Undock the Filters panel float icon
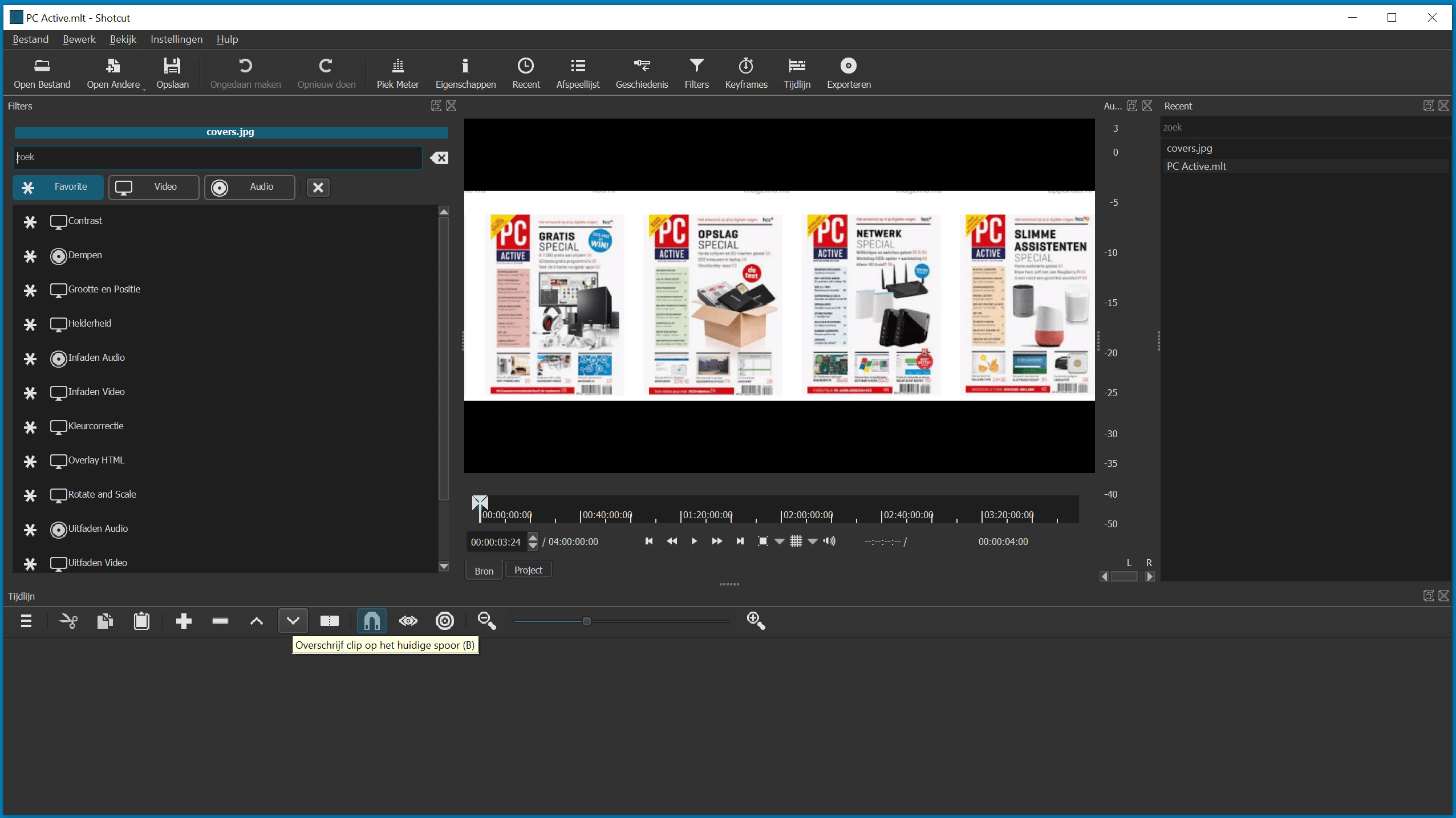1456x818 pixels. coord(436,105)
